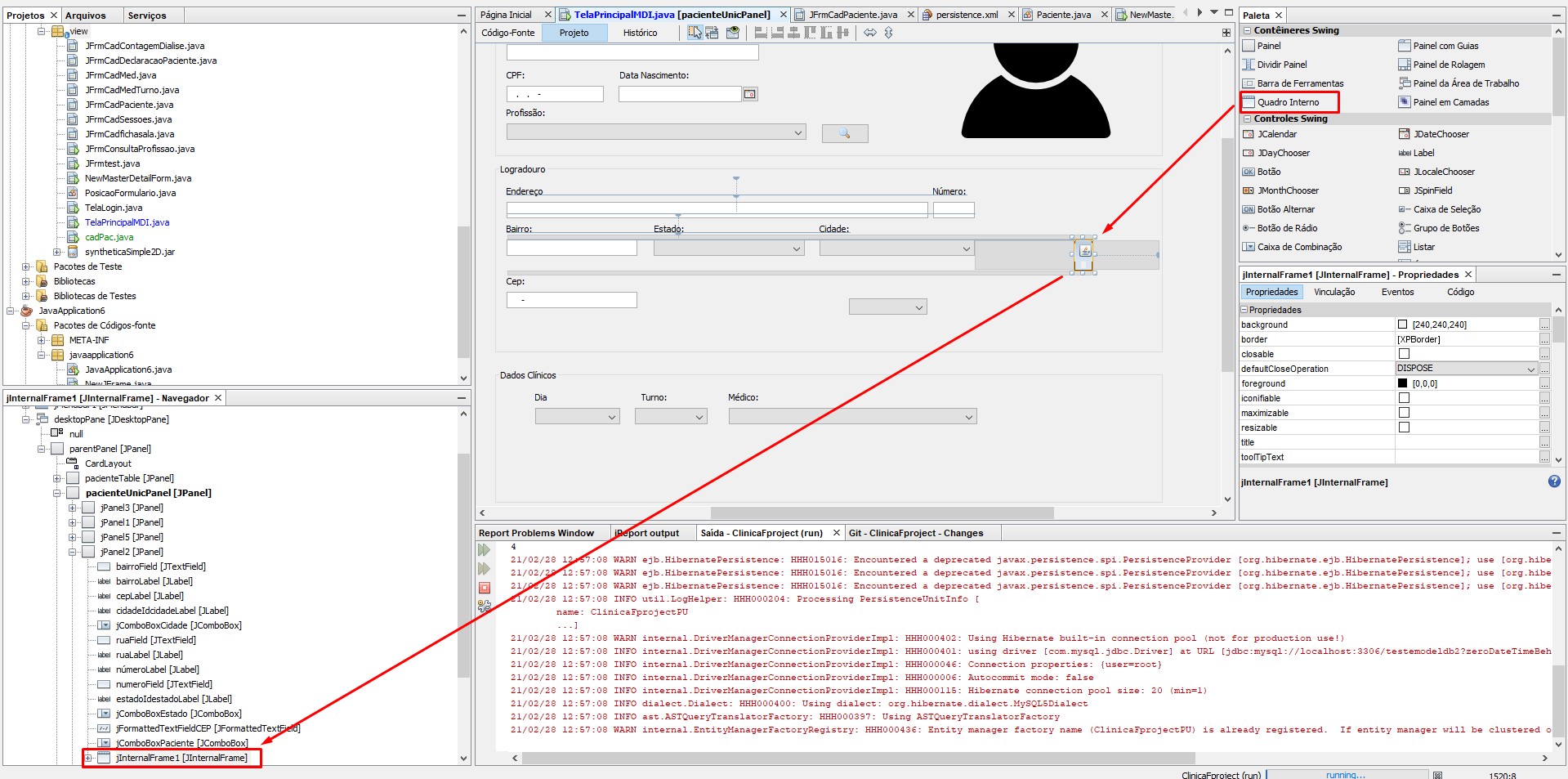Image resolution: width=1568 pixels, height=779 pixels.
Task: Click the background color swatch property
Action: pyautogui.click(x=1403, y=325)
